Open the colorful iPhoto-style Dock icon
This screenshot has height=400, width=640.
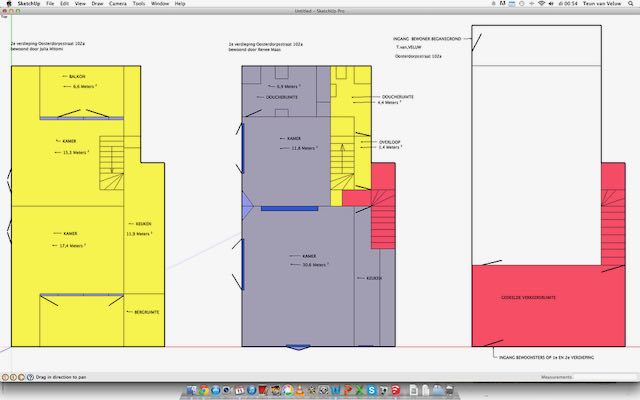(288, 390)
